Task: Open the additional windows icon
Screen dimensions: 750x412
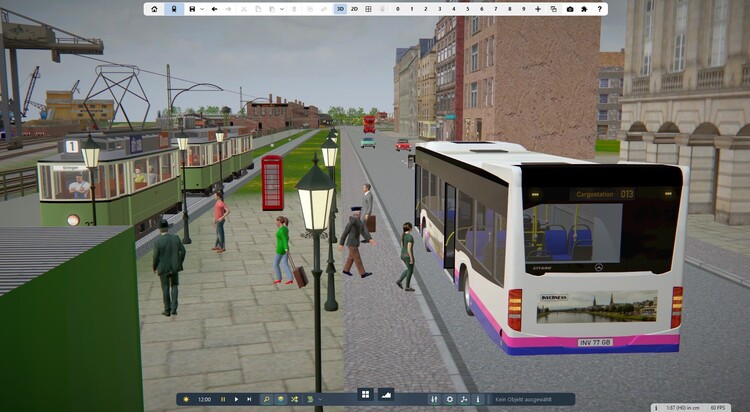Action: (554, 9)
